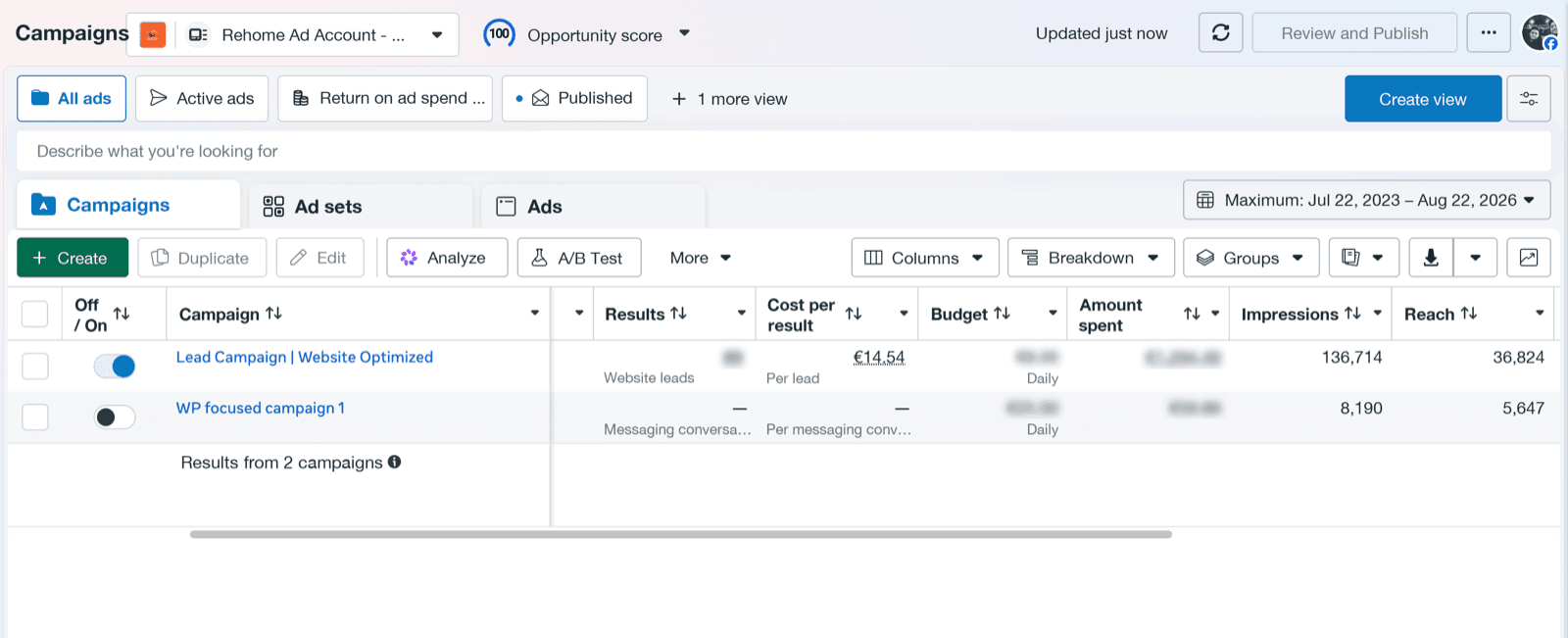Click the orange ad account logo icon
1568x638 pixels.
[153, 35]
